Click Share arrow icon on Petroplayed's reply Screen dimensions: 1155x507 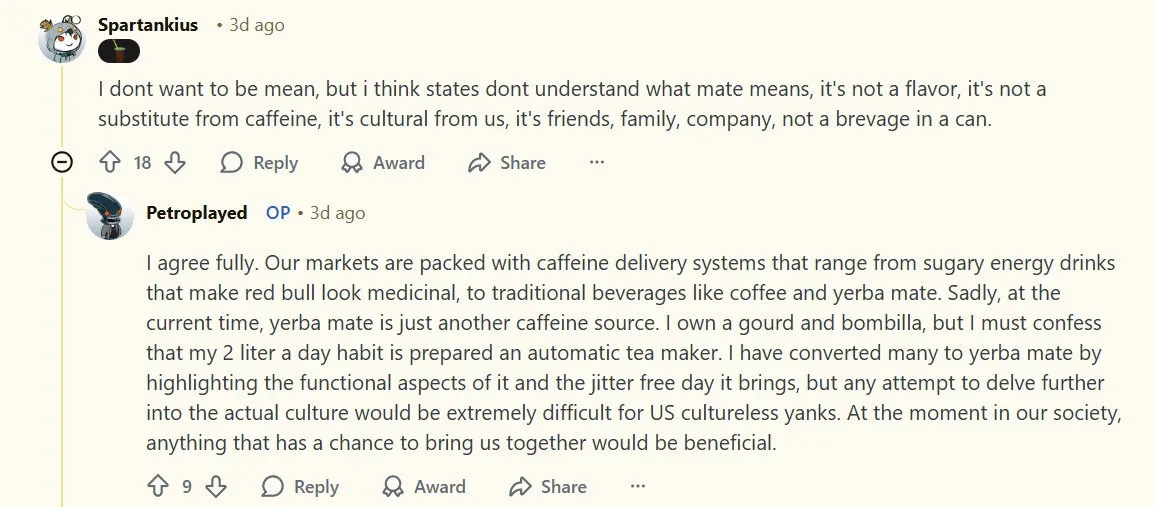tap(520, 487)
